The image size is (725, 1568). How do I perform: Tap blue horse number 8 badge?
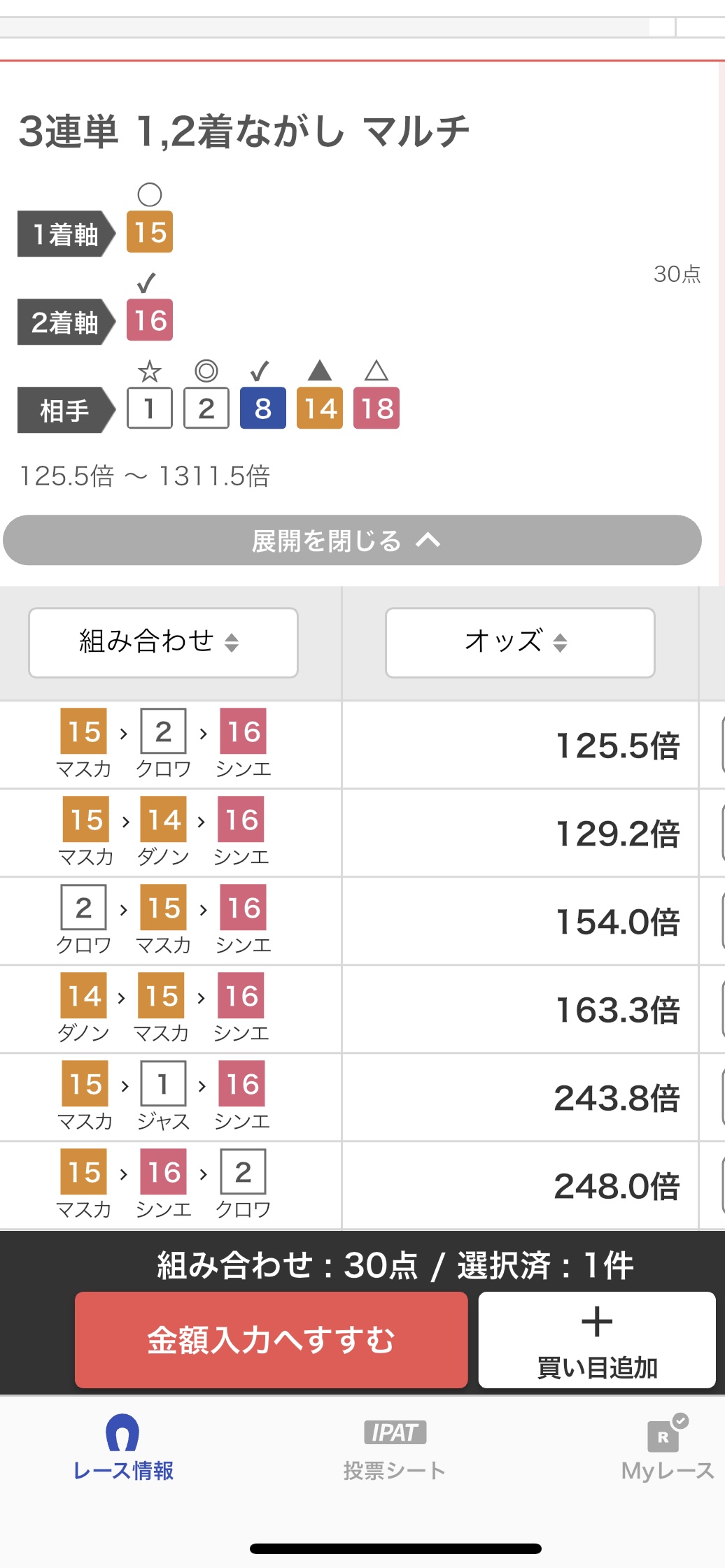(x=262, y=408)
